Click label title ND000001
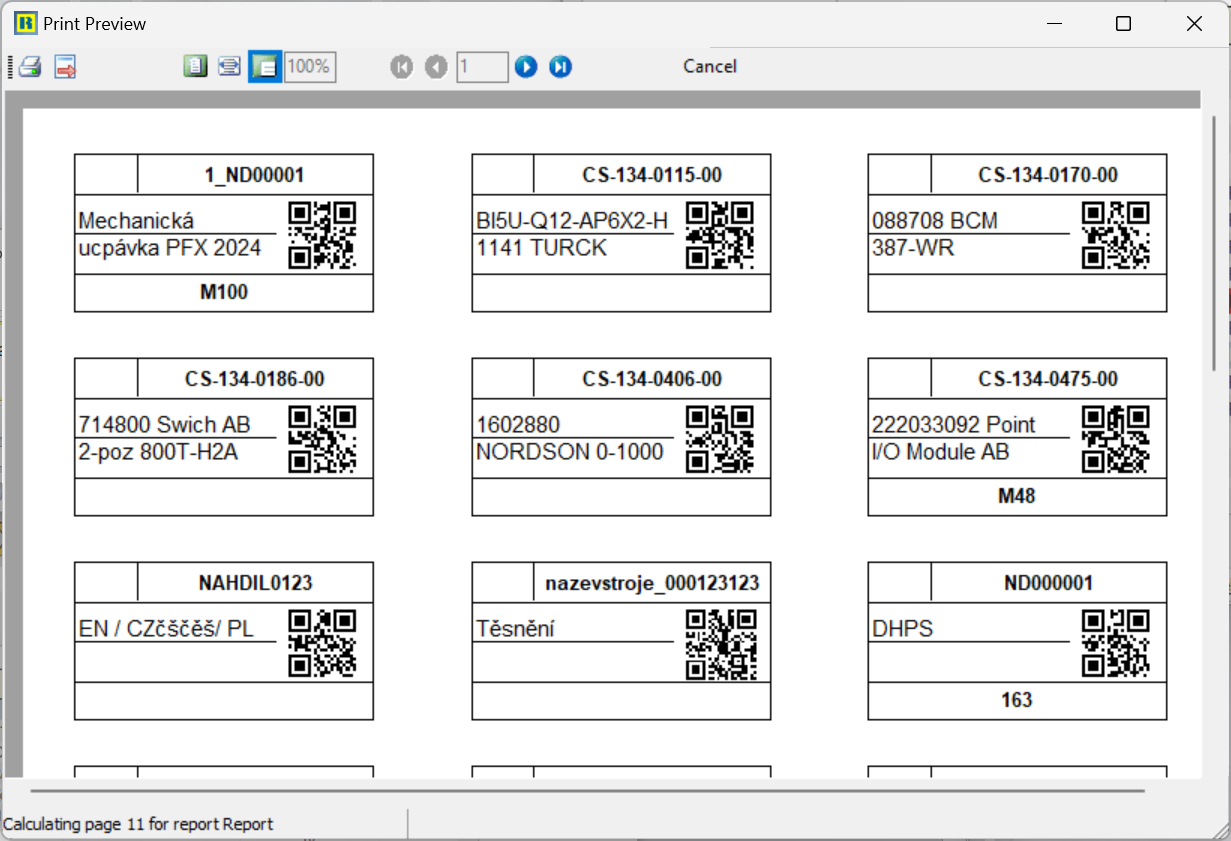Screen dimensions: 1231x841 tap(1048, 583)
